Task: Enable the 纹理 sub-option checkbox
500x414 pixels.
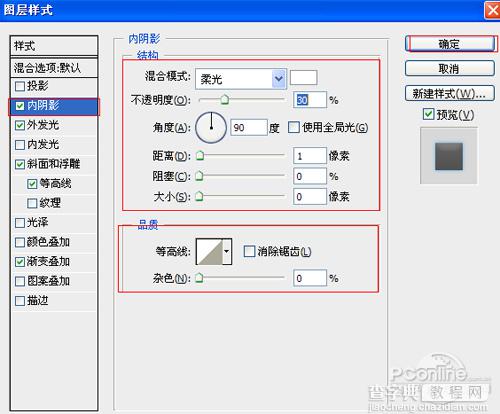Action: coord(32,203)
